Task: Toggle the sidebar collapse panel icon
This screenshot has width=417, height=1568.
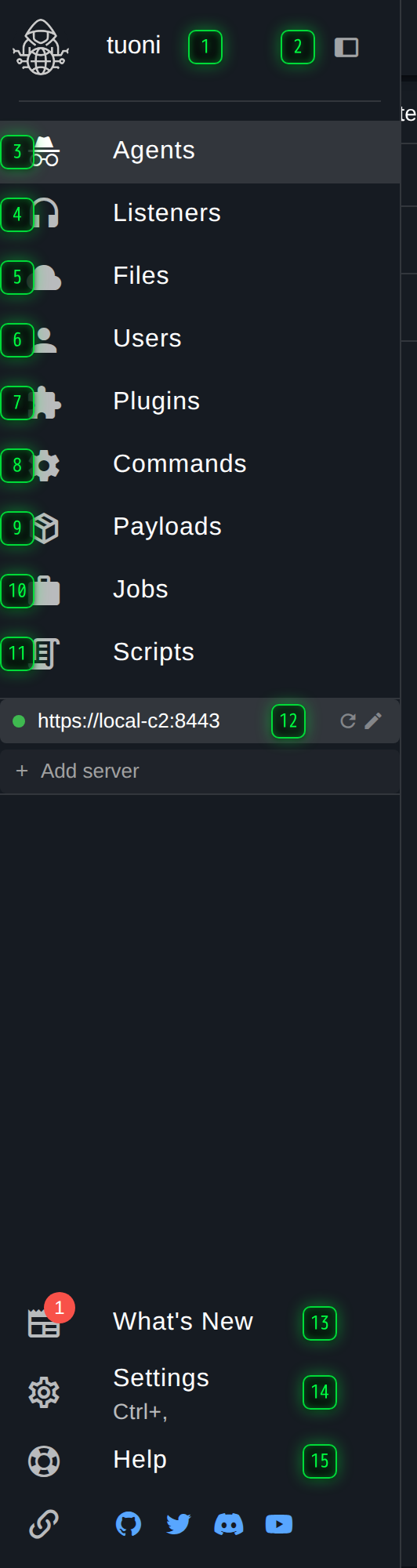Action: [346, 48]
